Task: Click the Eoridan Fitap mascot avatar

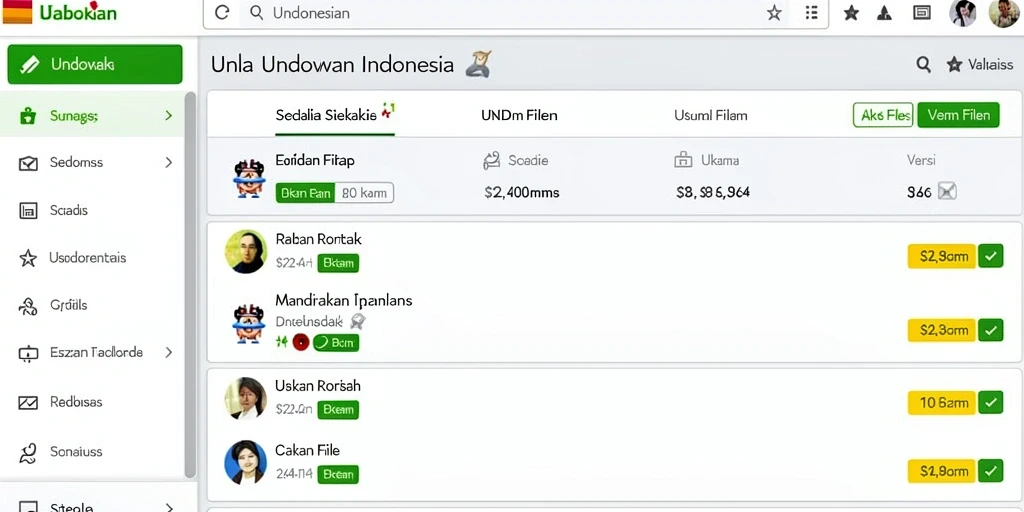Action: [x=249, y=178]
